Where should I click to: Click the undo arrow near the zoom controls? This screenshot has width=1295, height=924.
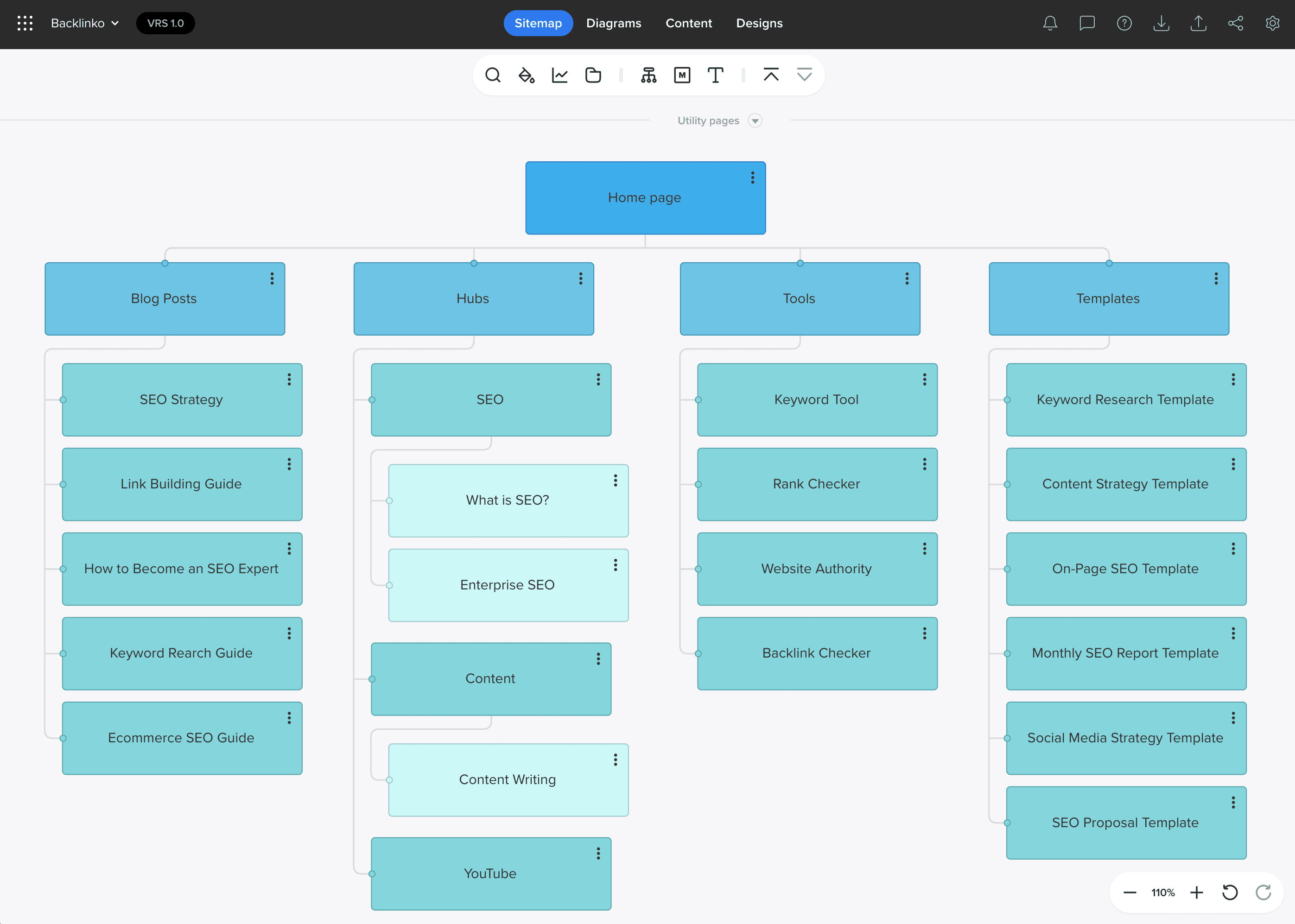click(x=1230, y=892)
